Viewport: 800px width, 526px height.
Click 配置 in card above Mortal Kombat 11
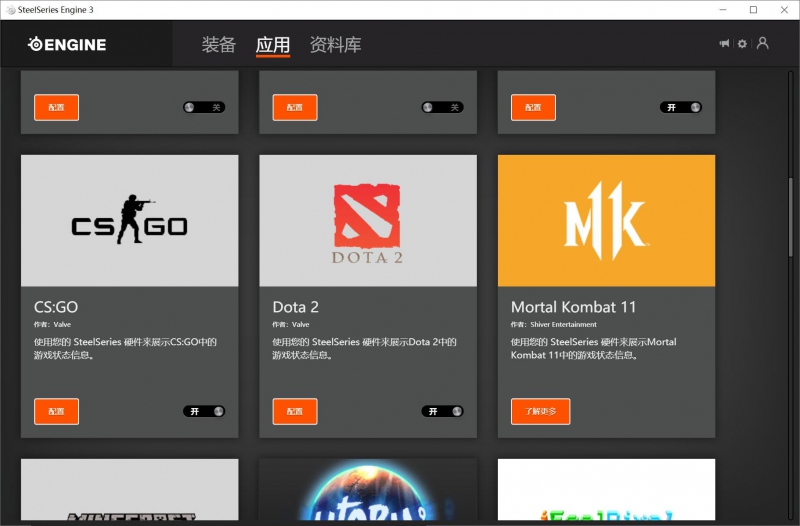[x=533, y=107]
